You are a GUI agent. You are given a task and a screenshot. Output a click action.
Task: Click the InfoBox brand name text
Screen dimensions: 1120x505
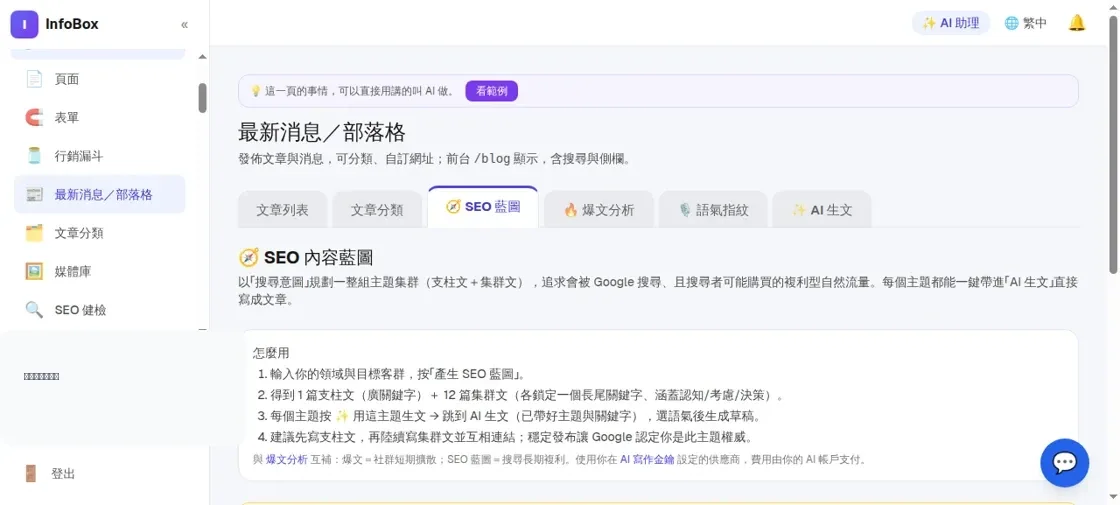[x=71, y=24]
